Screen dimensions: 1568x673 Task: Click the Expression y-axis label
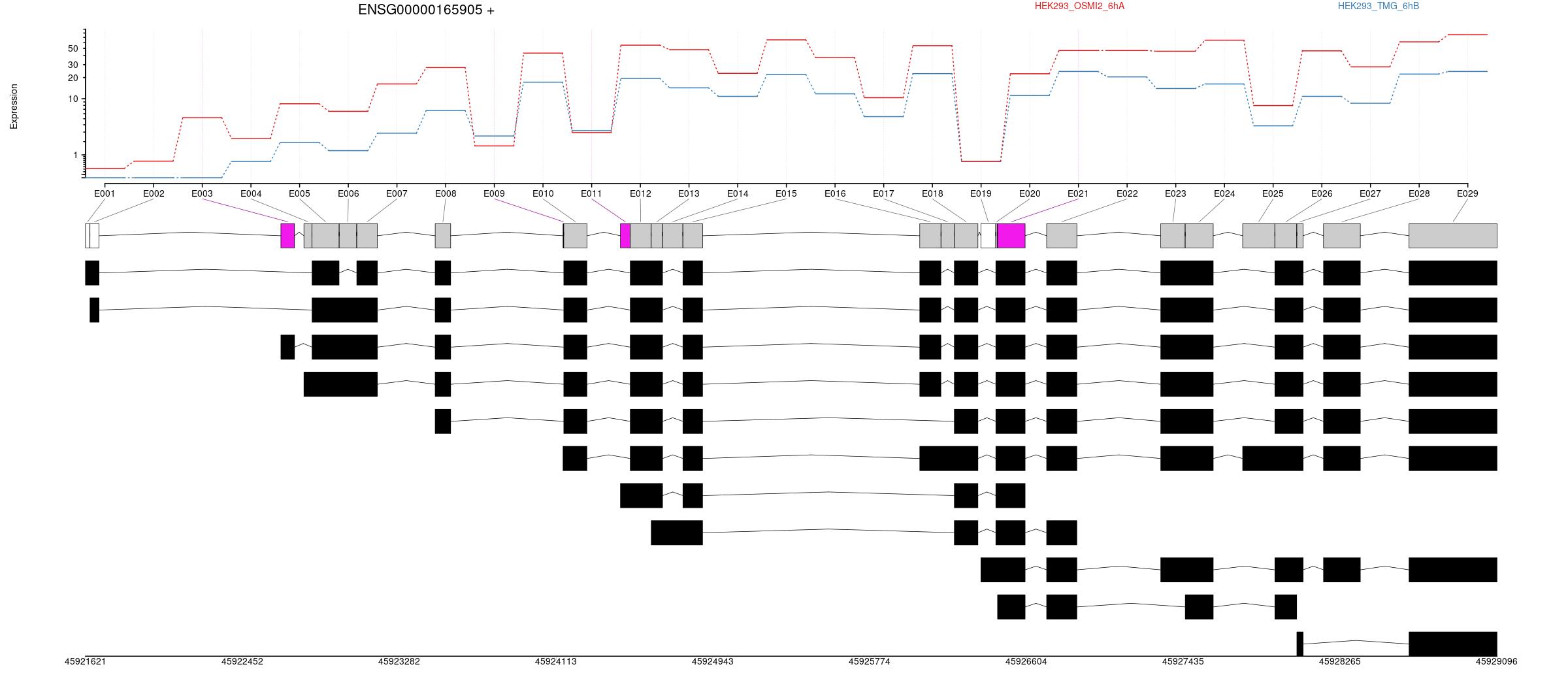(14, 107)
